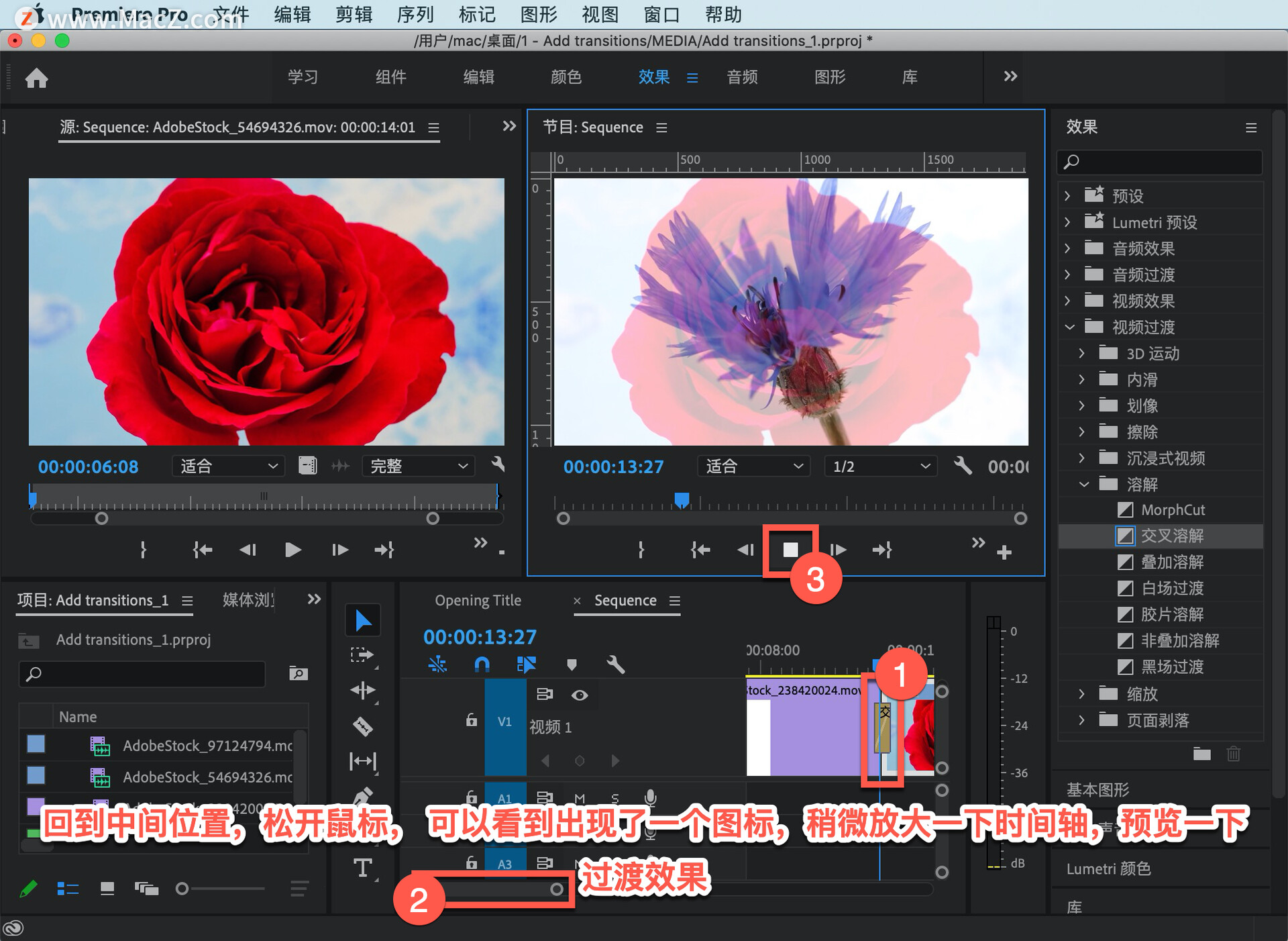Open Program monitor 1/2 resolution dropdown
This screenshot has width=1288, height=941.
click(879, 466)
